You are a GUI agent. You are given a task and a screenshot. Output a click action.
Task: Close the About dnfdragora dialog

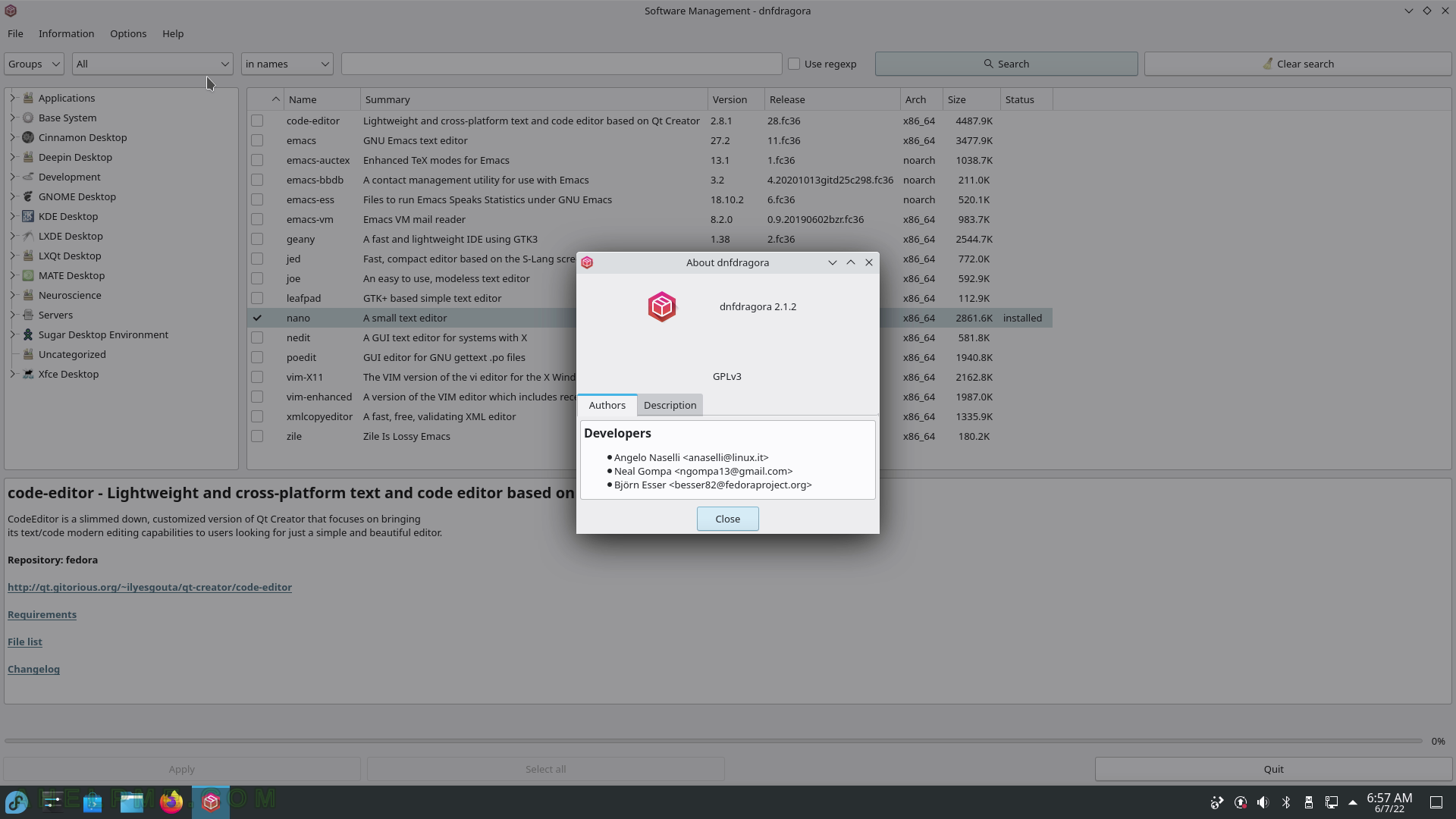coord(728,519)
